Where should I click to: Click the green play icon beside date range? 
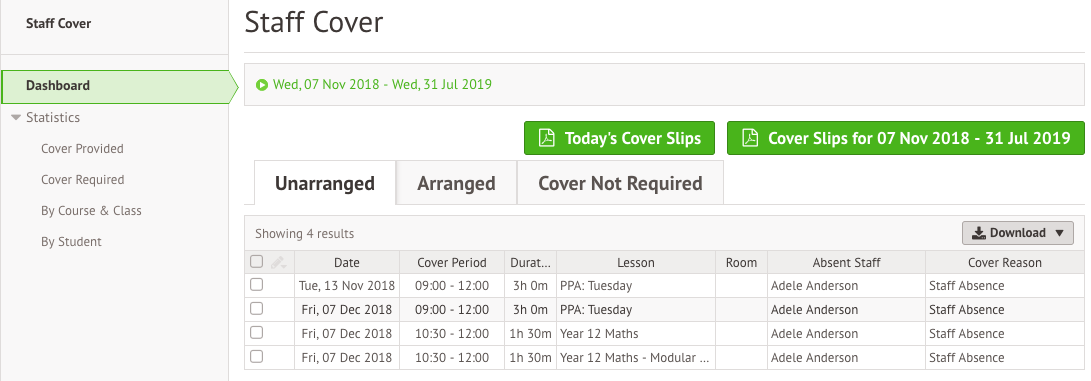coord(262,85)
